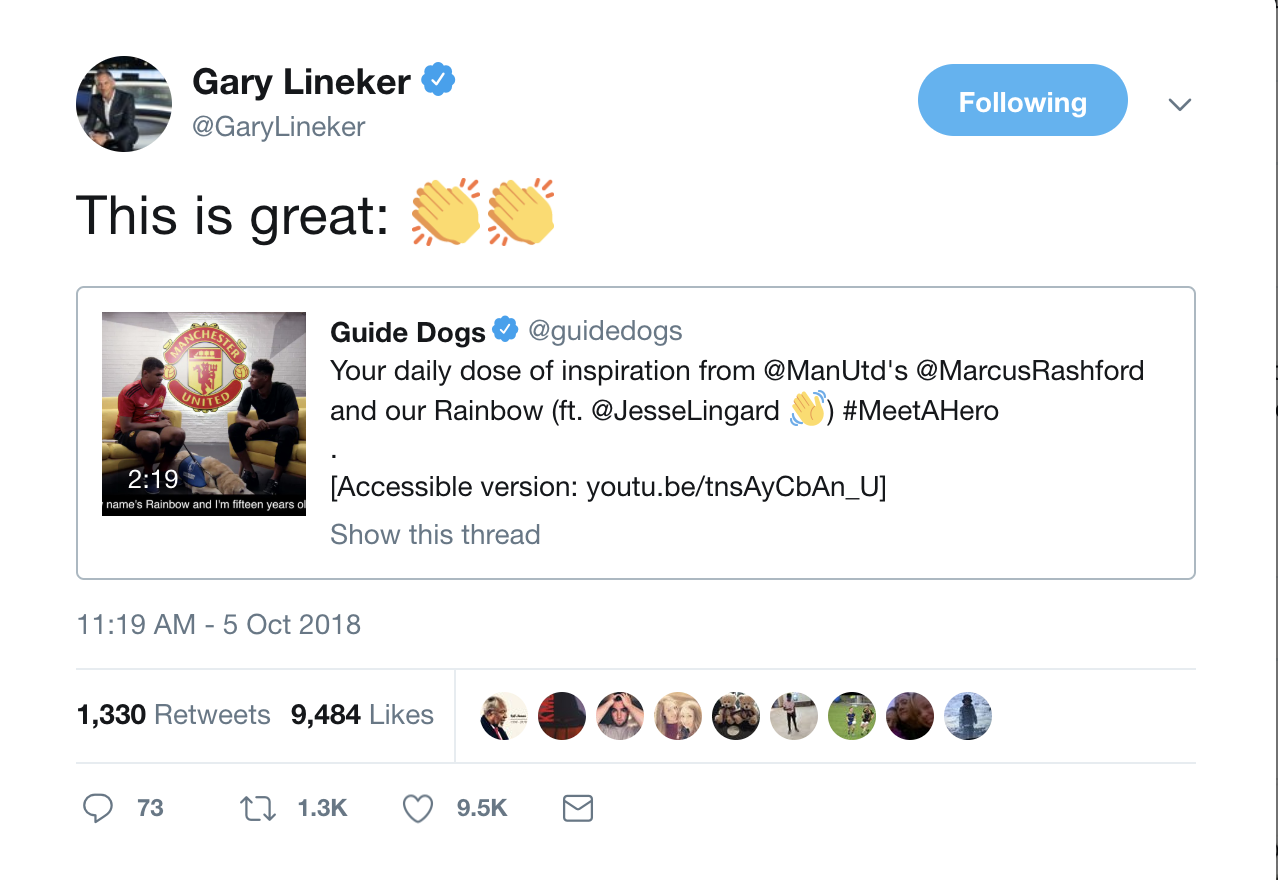Click the reply speech bubble icon
Screen dimensions: 1278x880
pos(97,808)
